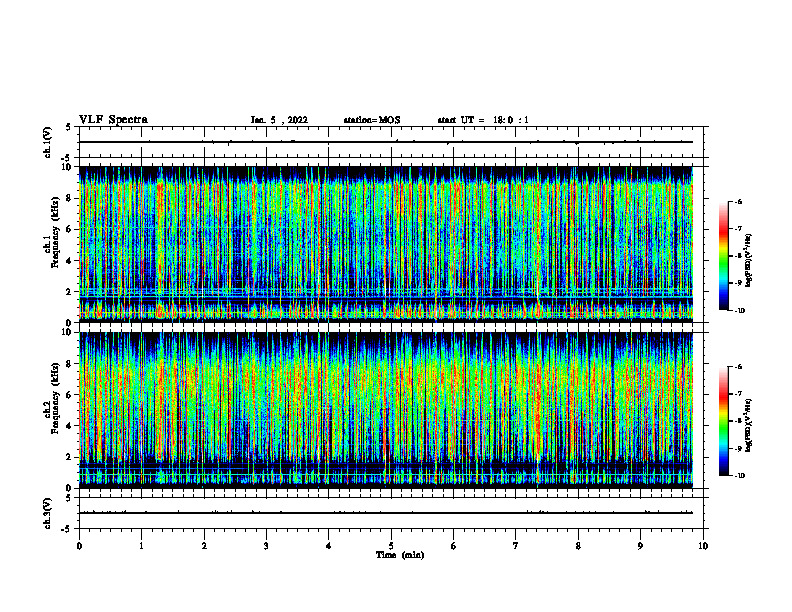This screenshot has height=612, width=792.
Task: Click the ch.1 spectrogram color bar
Action: (724, 256)
